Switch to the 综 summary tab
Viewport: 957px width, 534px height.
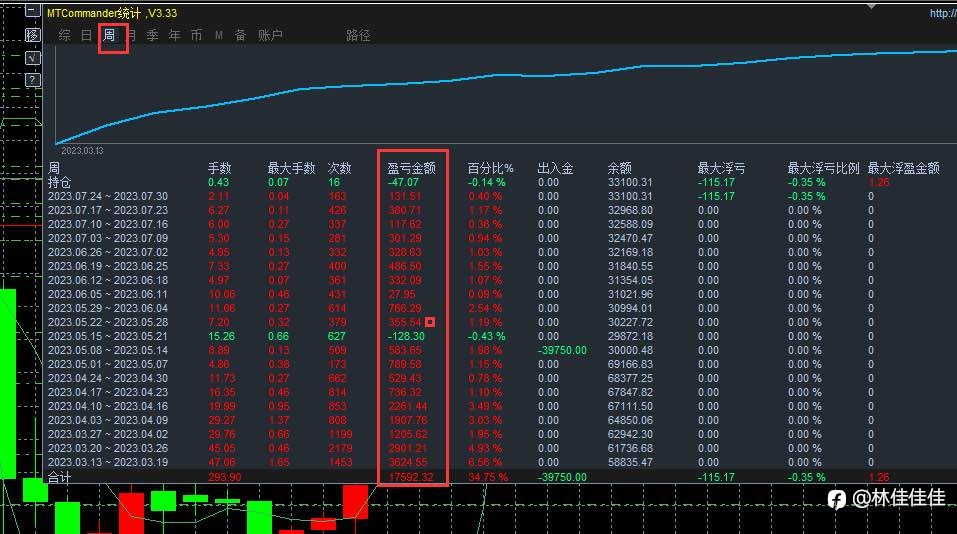click(65, 35)
